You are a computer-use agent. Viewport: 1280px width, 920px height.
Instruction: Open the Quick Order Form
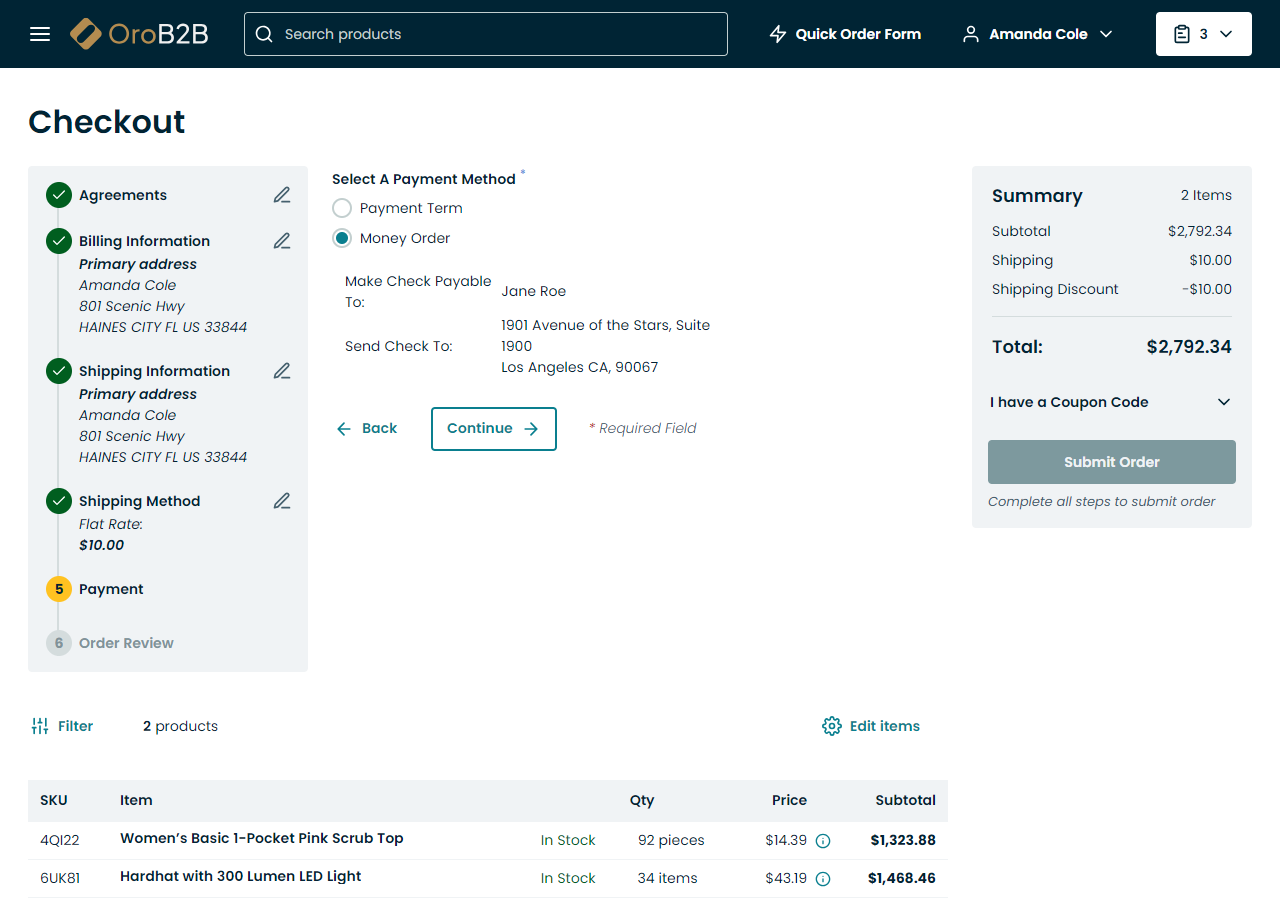coord(845,34)
